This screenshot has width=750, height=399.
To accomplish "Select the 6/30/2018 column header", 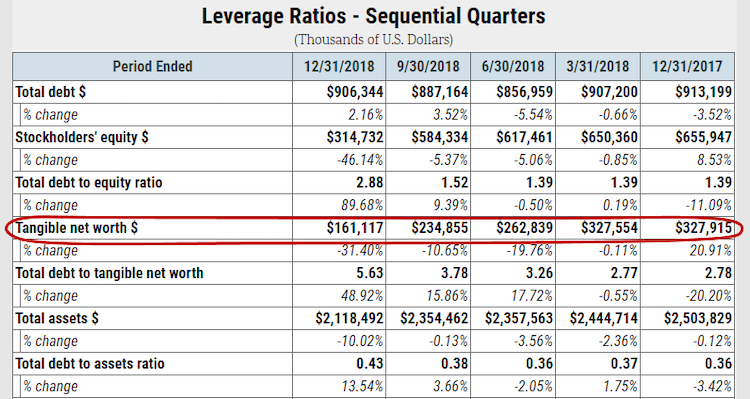I will coord(513,66).
